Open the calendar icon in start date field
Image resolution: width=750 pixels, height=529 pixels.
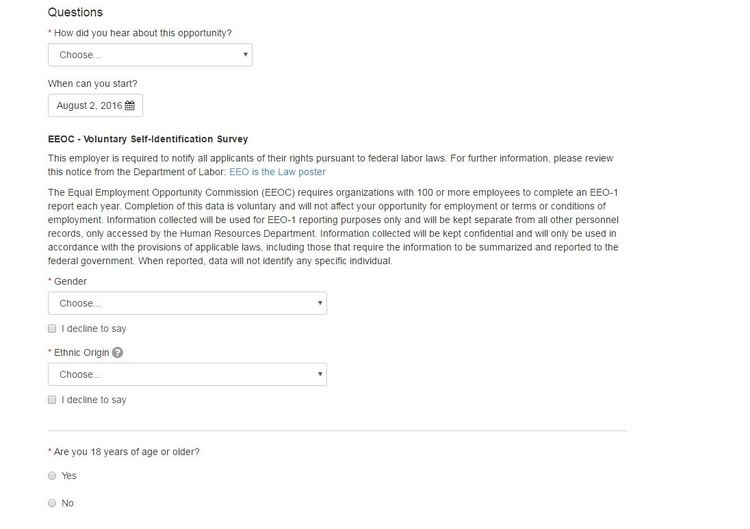coord(130,106)
